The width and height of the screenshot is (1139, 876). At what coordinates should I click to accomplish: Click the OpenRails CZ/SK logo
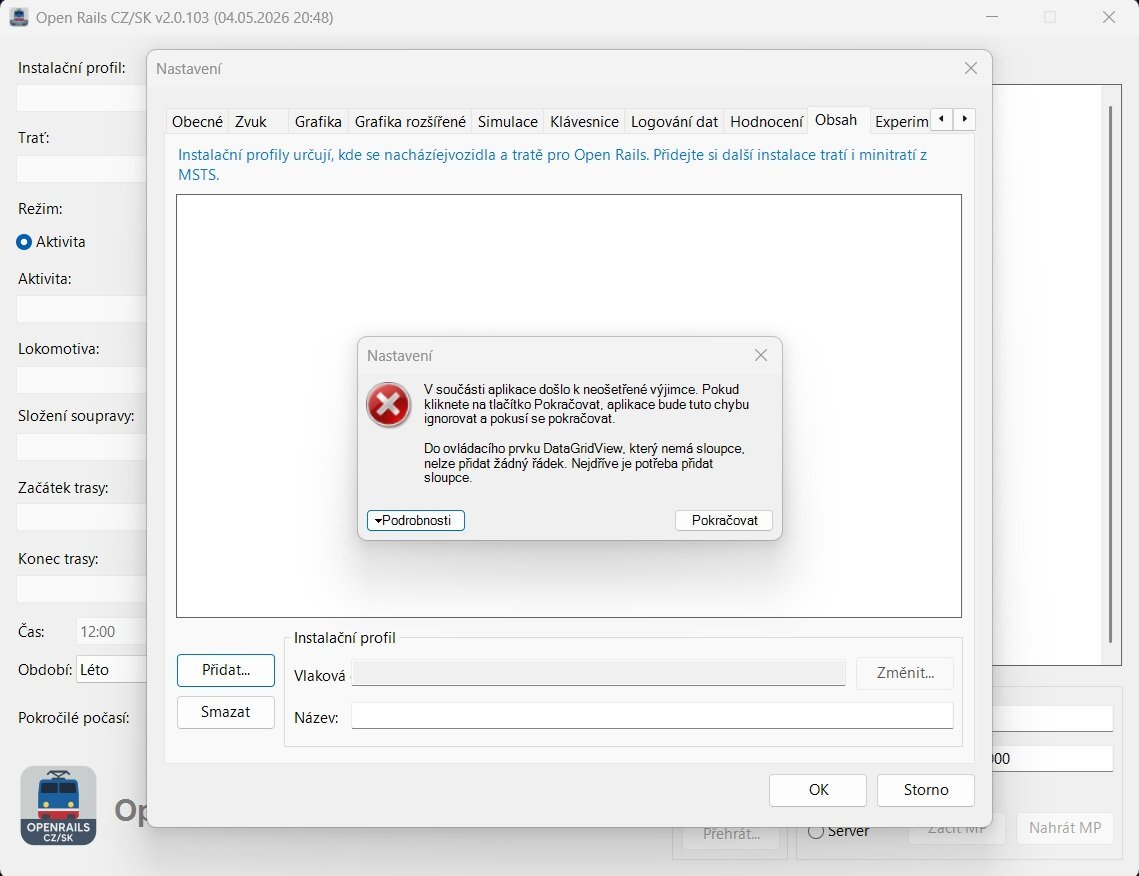click(x=58, y=805)
